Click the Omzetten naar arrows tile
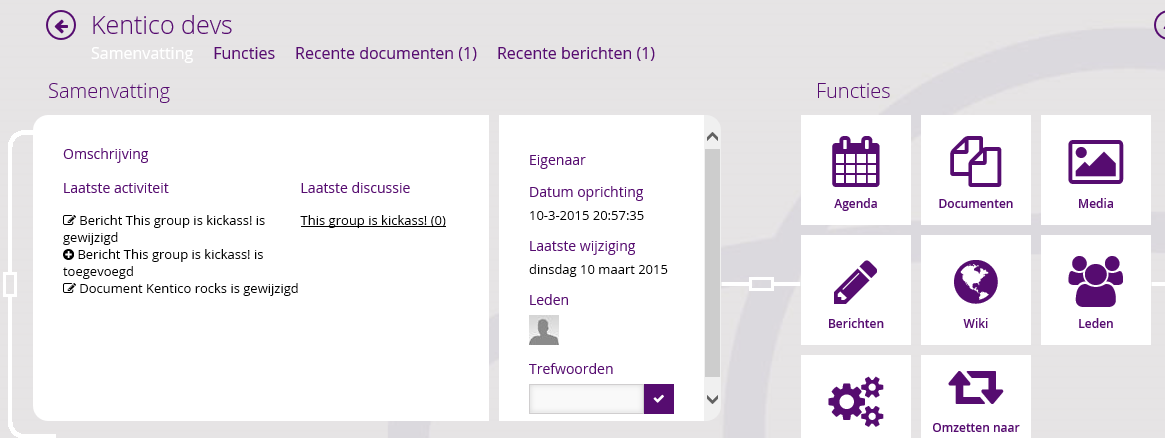1165x438 pixels. click(x=976, y=396)
